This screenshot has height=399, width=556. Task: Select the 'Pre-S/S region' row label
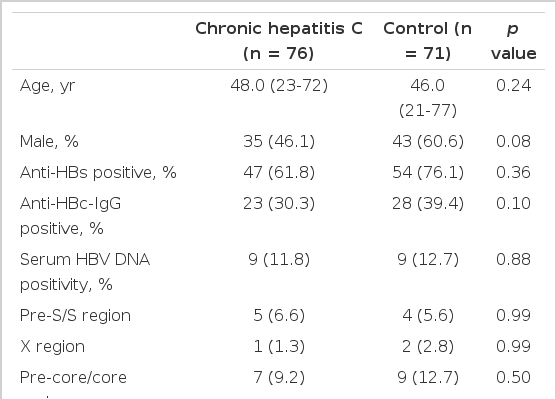click(75, 316)
